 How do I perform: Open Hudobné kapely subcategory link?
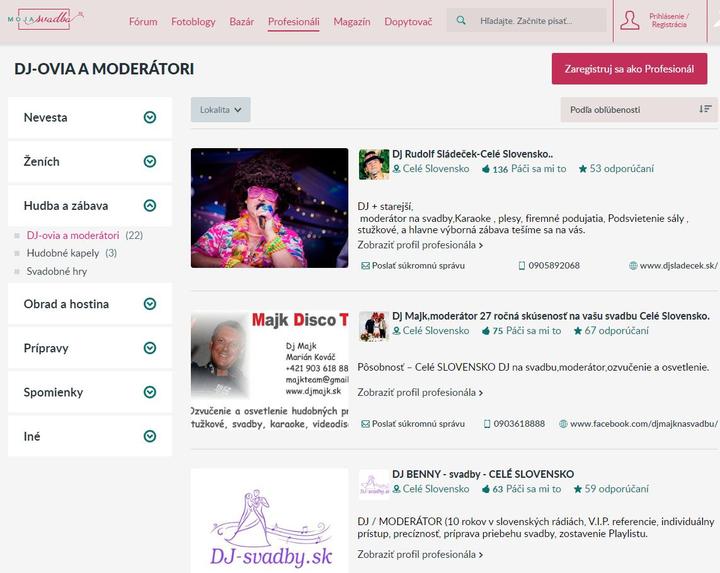(63, 253)
